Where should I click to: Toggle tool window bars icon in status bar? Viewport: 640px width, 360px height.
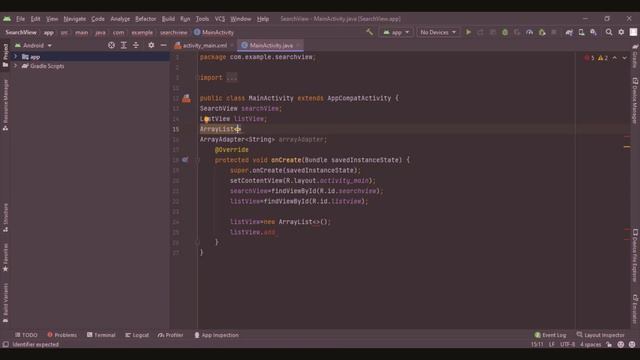(x=5, y=344)
